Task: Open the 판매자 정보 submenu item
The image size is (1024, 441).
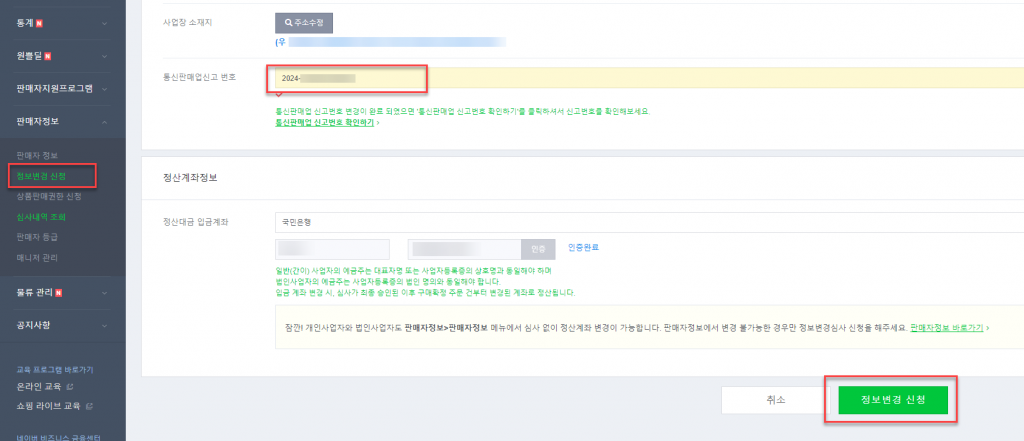Action: pos(37,155)
